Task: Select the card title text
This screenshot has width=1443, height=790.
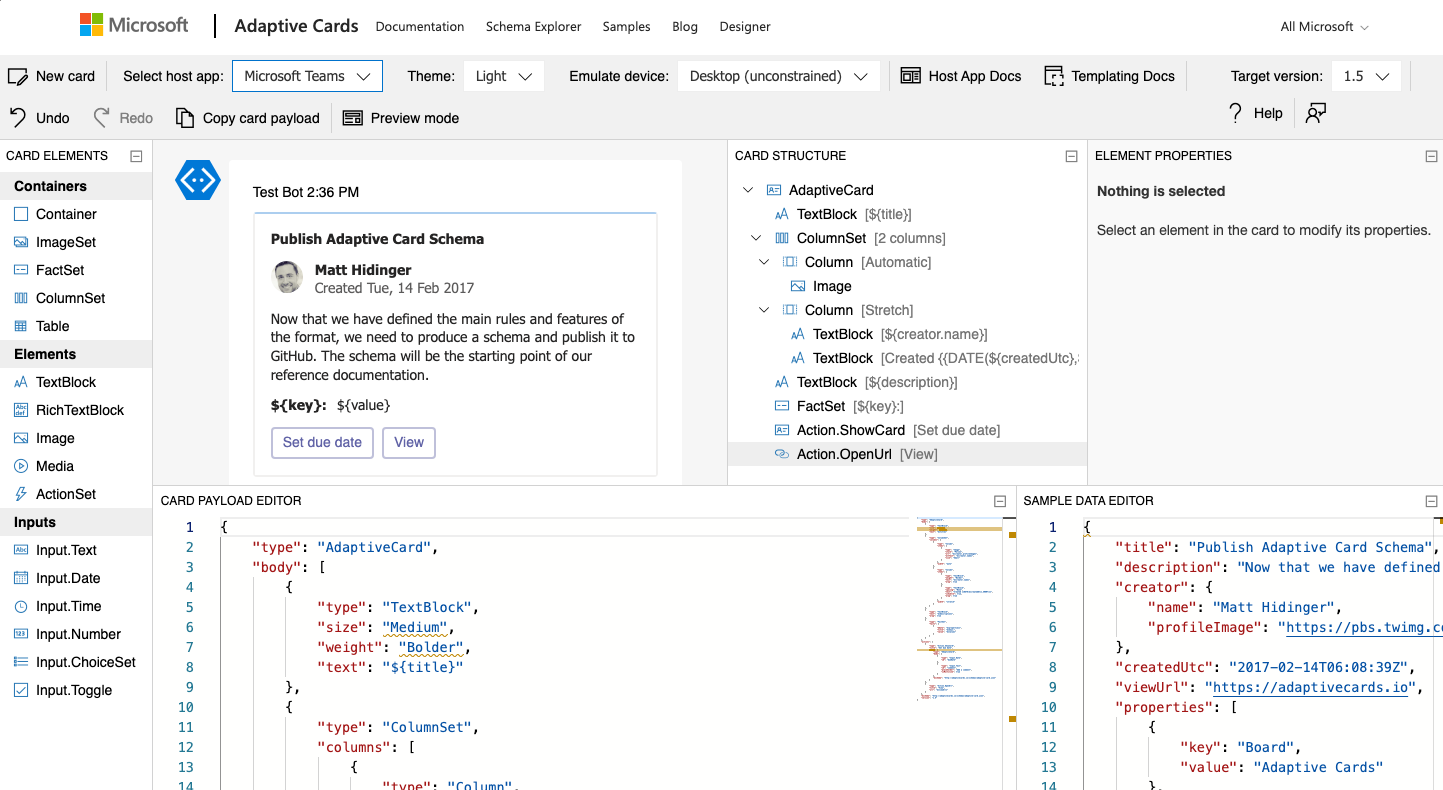Action: pos(377,239)
